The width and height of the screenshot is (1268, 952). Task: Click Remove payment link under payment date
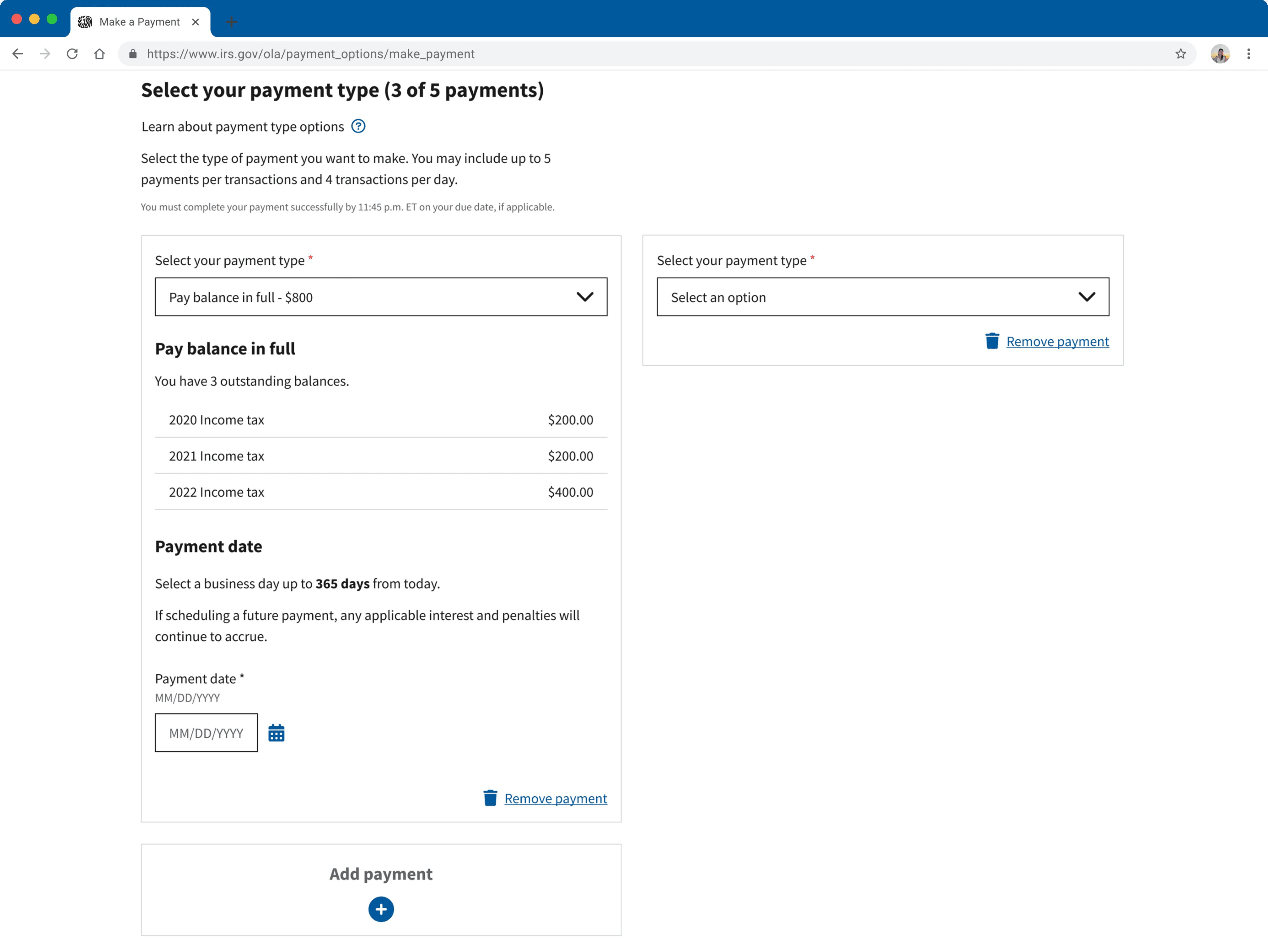pos(555,798)
